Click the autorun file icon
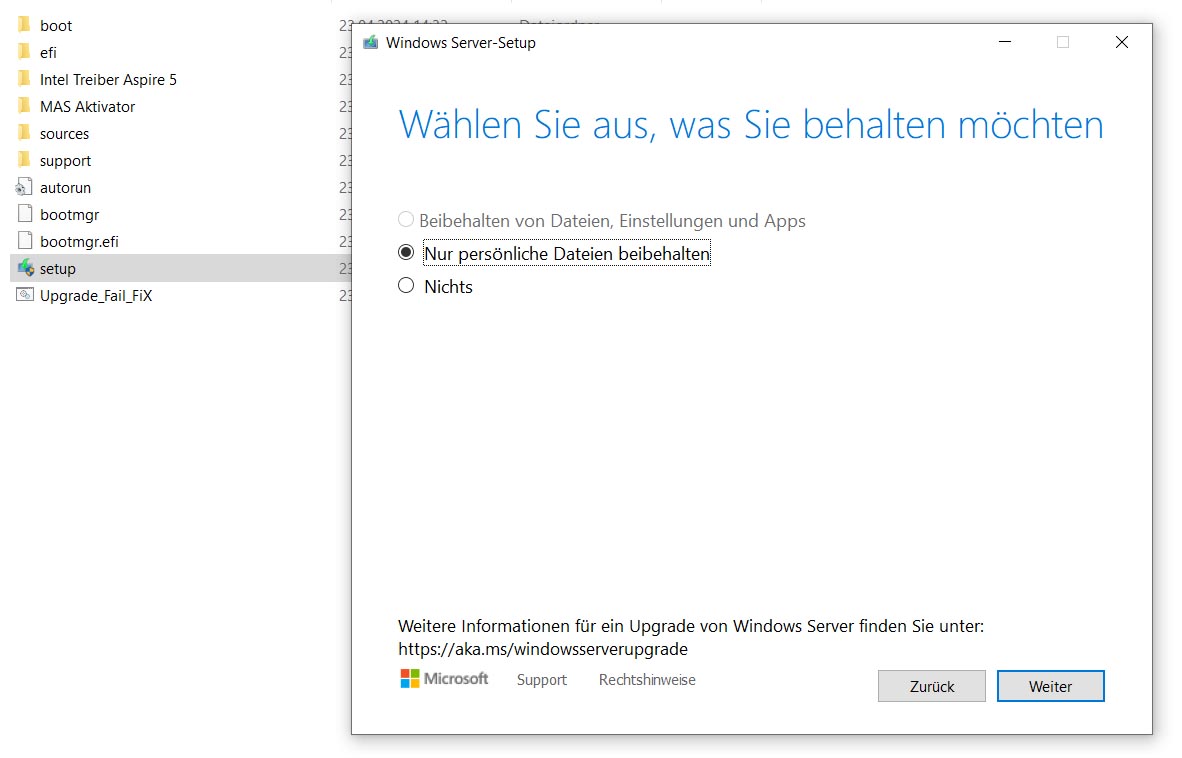This screenshot has width=1182, height=758. [24, 187]
